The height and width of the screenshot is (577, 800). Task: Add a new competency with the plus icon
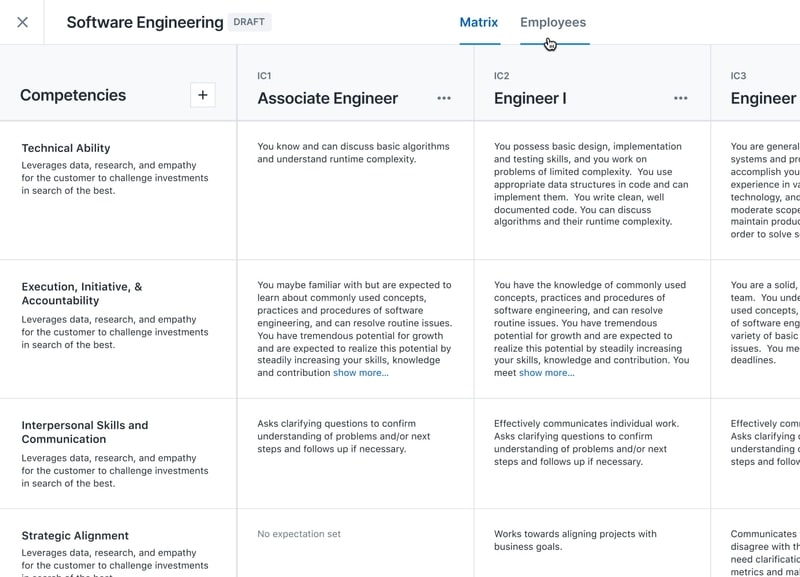[x=203, y=95]
